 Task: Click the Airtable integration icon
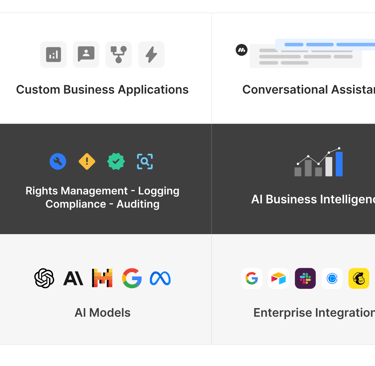pyautogui.click(x=279, y=278)
